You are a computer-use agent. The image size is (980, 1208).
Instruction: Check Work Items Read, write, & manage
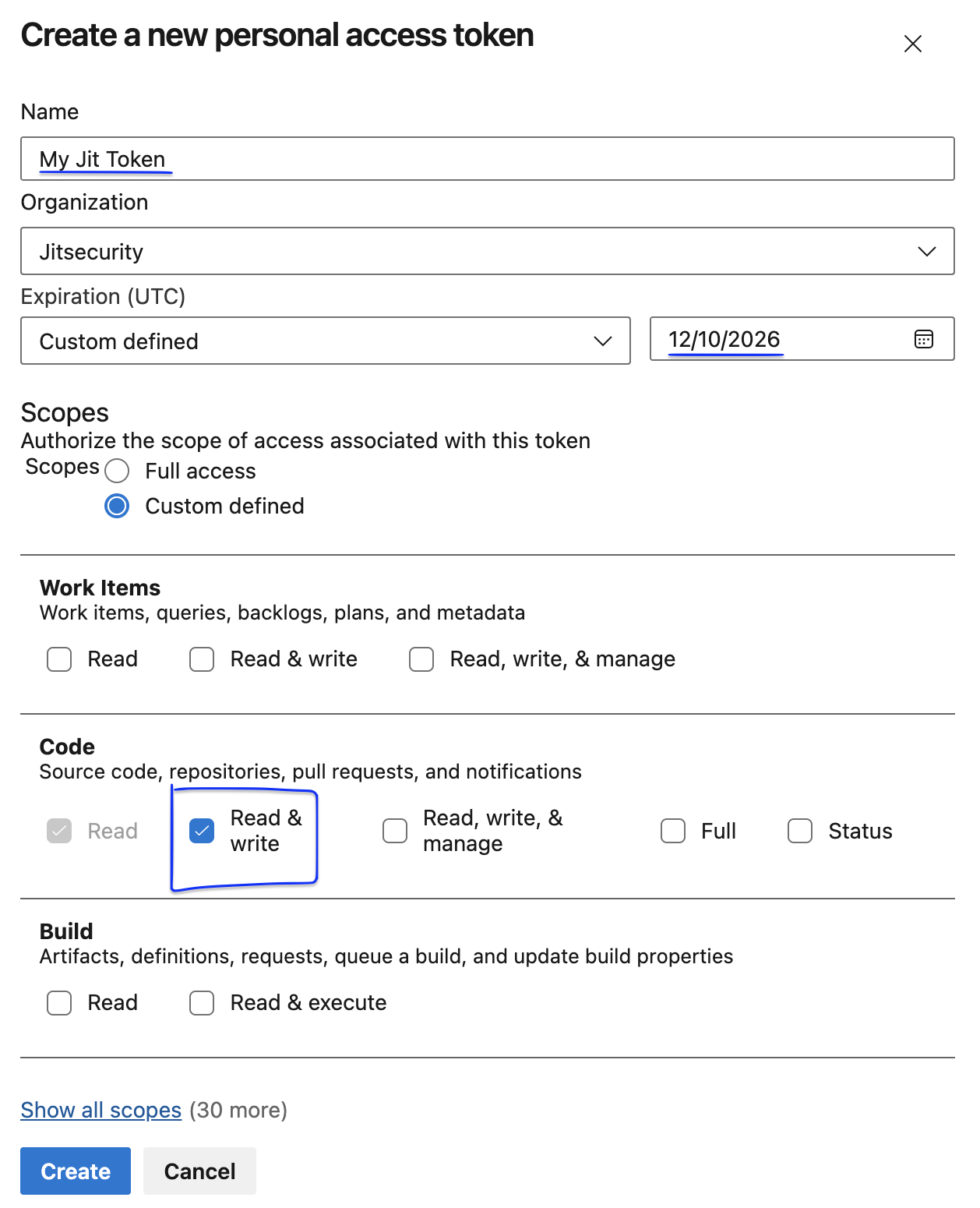pyautogui.click(x=421, y=659)
